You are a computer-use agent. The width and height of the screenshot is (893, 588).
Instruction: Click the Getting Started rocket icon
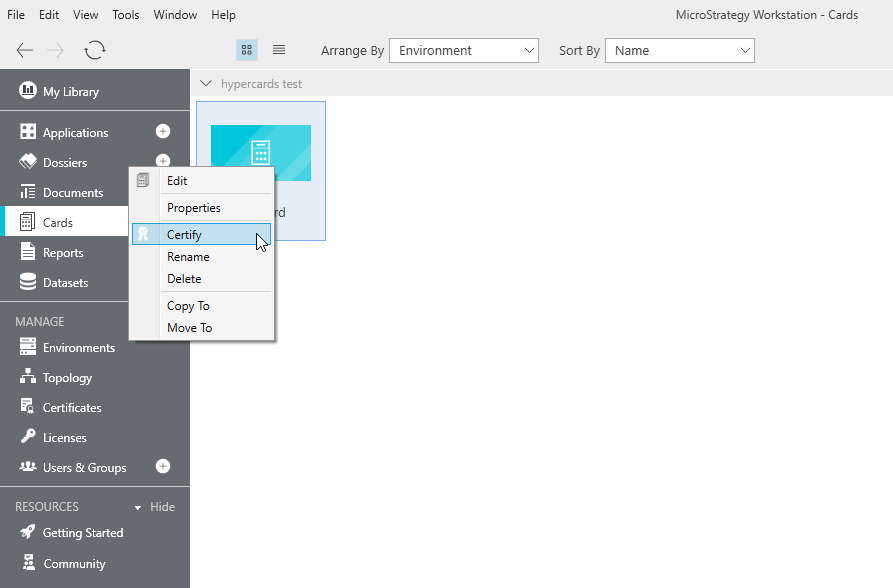coord(27,532)
